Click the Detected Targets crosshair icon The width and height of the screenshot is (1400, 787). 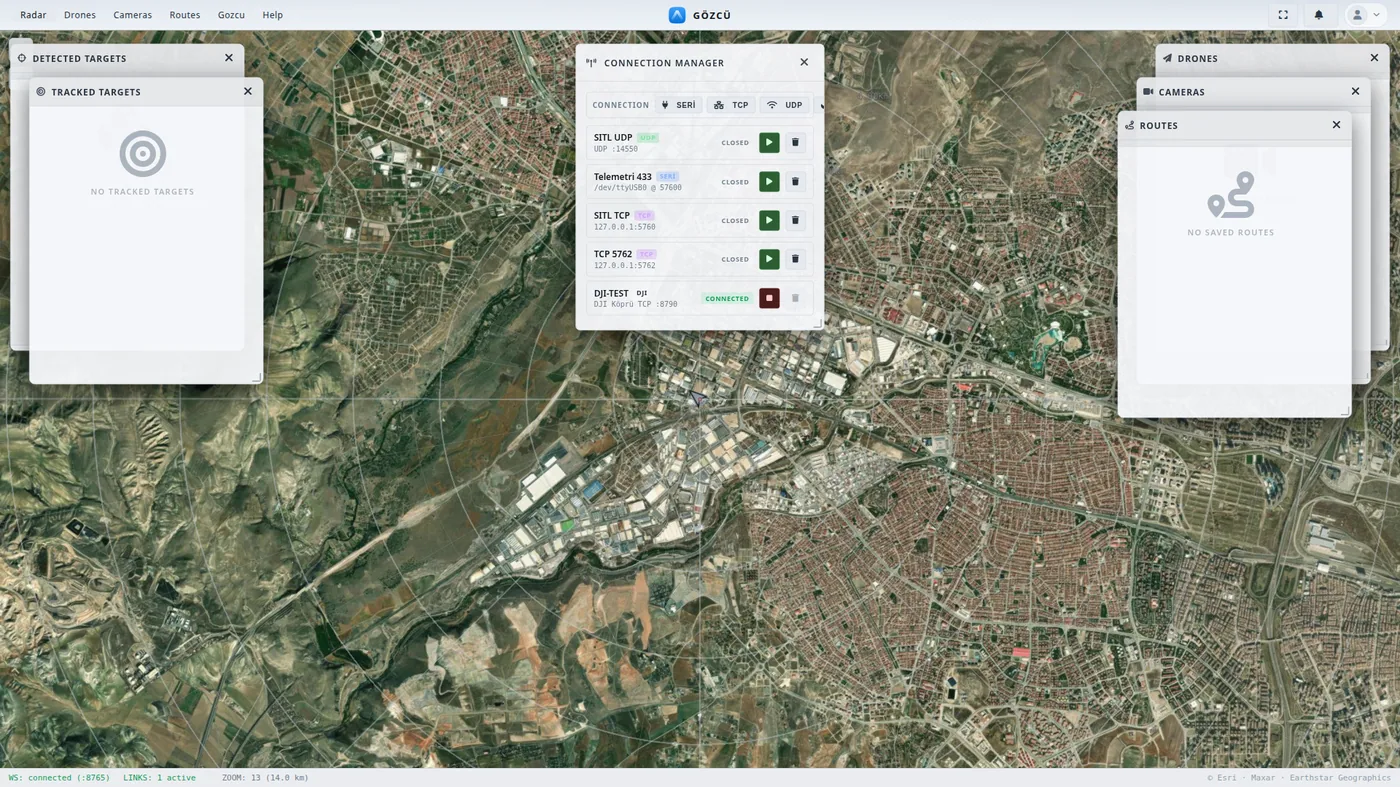click(x=22, y=58)
